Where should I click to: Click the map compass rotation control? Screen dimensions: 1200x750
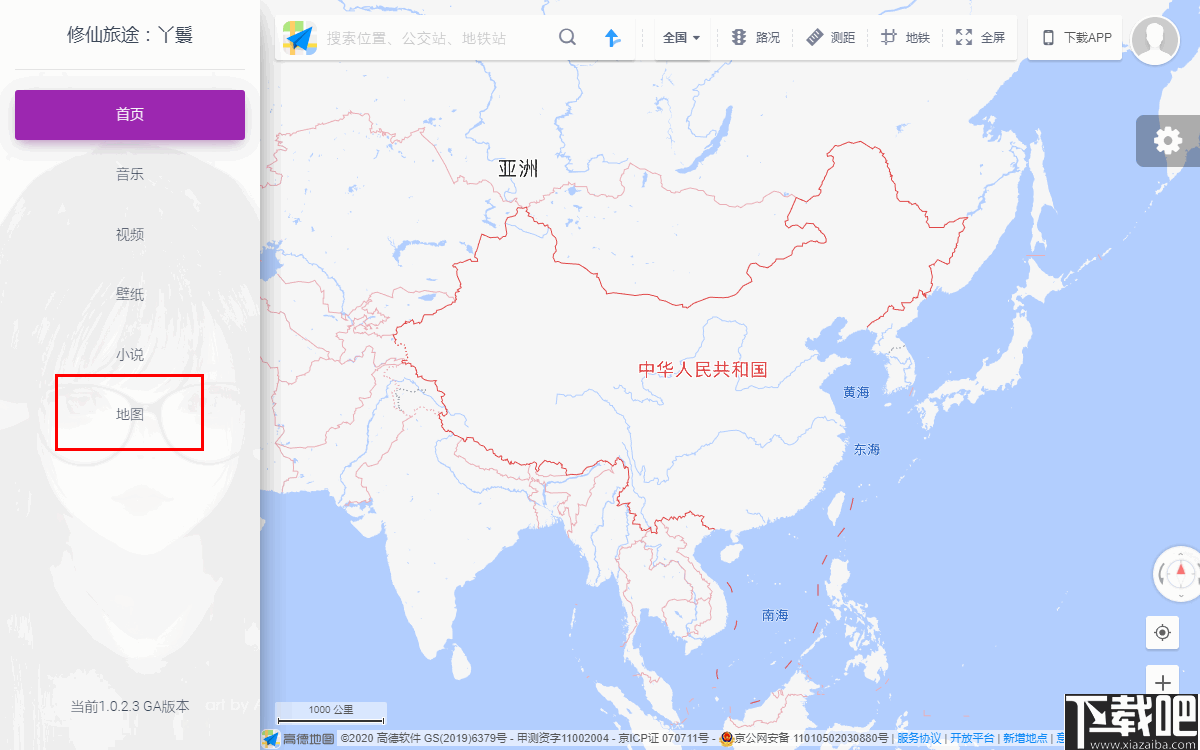[1180, 573]
